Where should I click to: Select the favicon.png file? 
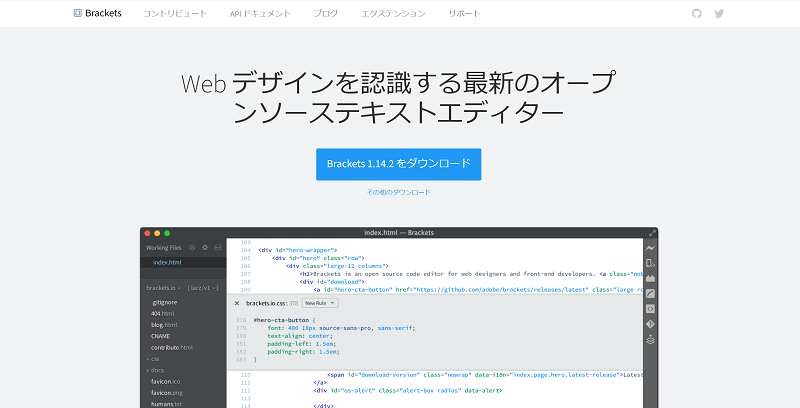point(167,393)
